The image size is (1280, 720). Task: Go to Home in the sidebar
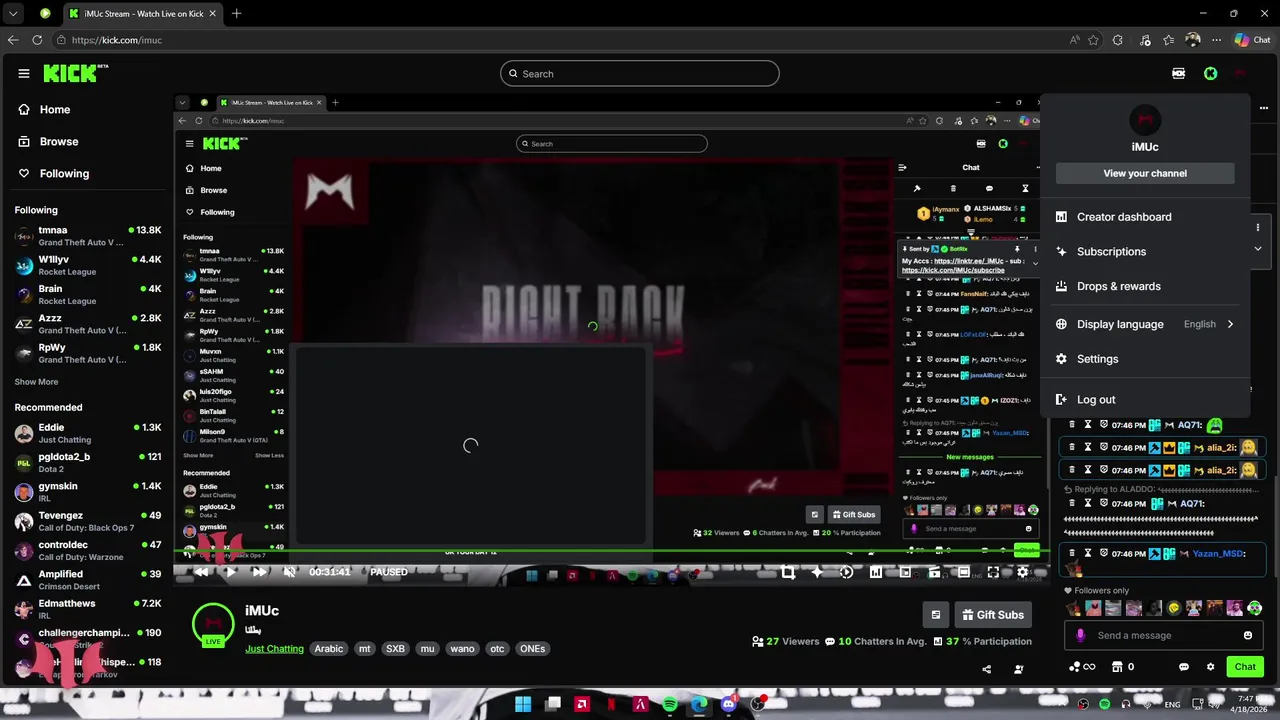click(x=55, y=110)
